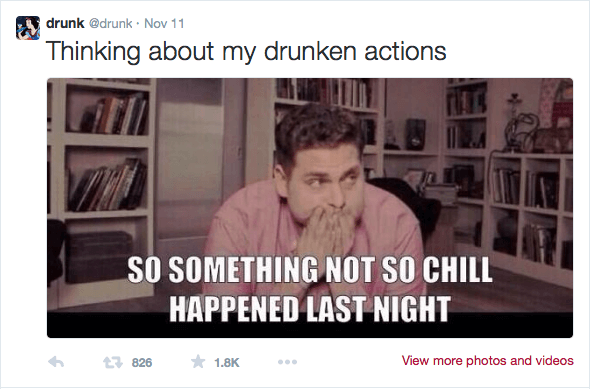The image size is (590, 389).
Task: Click the dot separator before Nov 11
Action: click(x=138, y=24)
